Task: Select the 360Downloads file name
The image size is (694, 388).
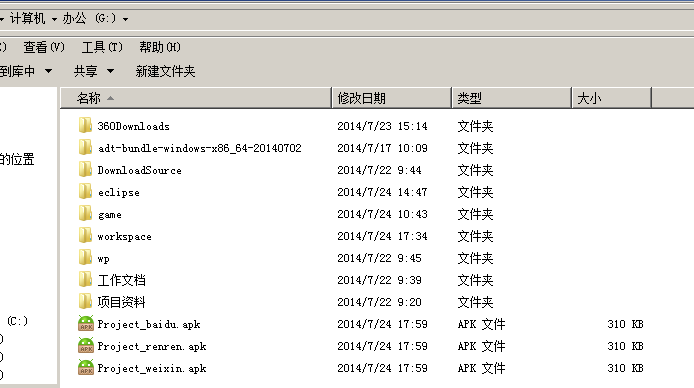Action: (134, 126)
